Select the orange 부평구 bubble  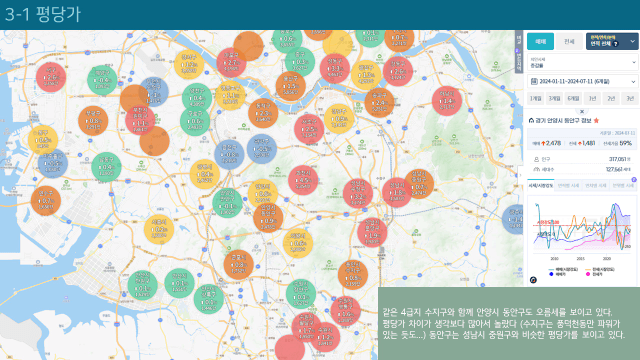(x=93, y=121)
